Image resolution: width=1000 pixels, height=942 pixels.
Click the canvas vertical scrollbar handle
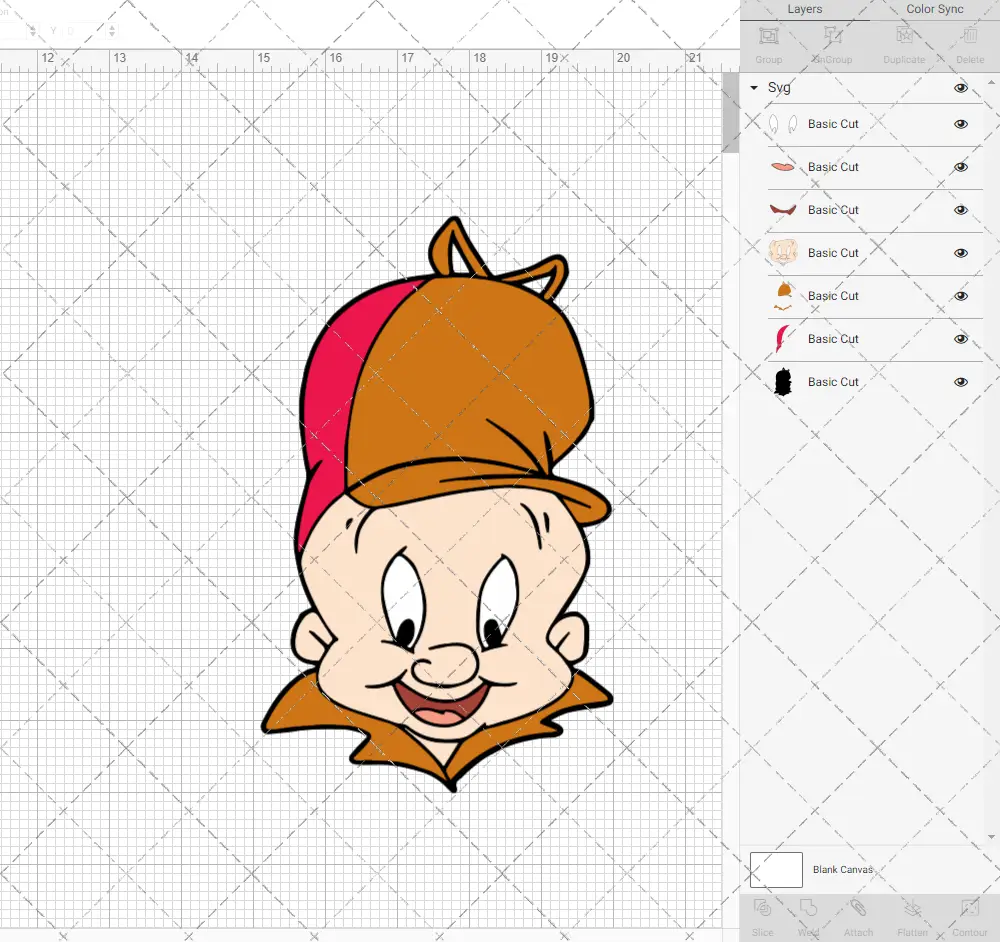[x=730, y=112]
